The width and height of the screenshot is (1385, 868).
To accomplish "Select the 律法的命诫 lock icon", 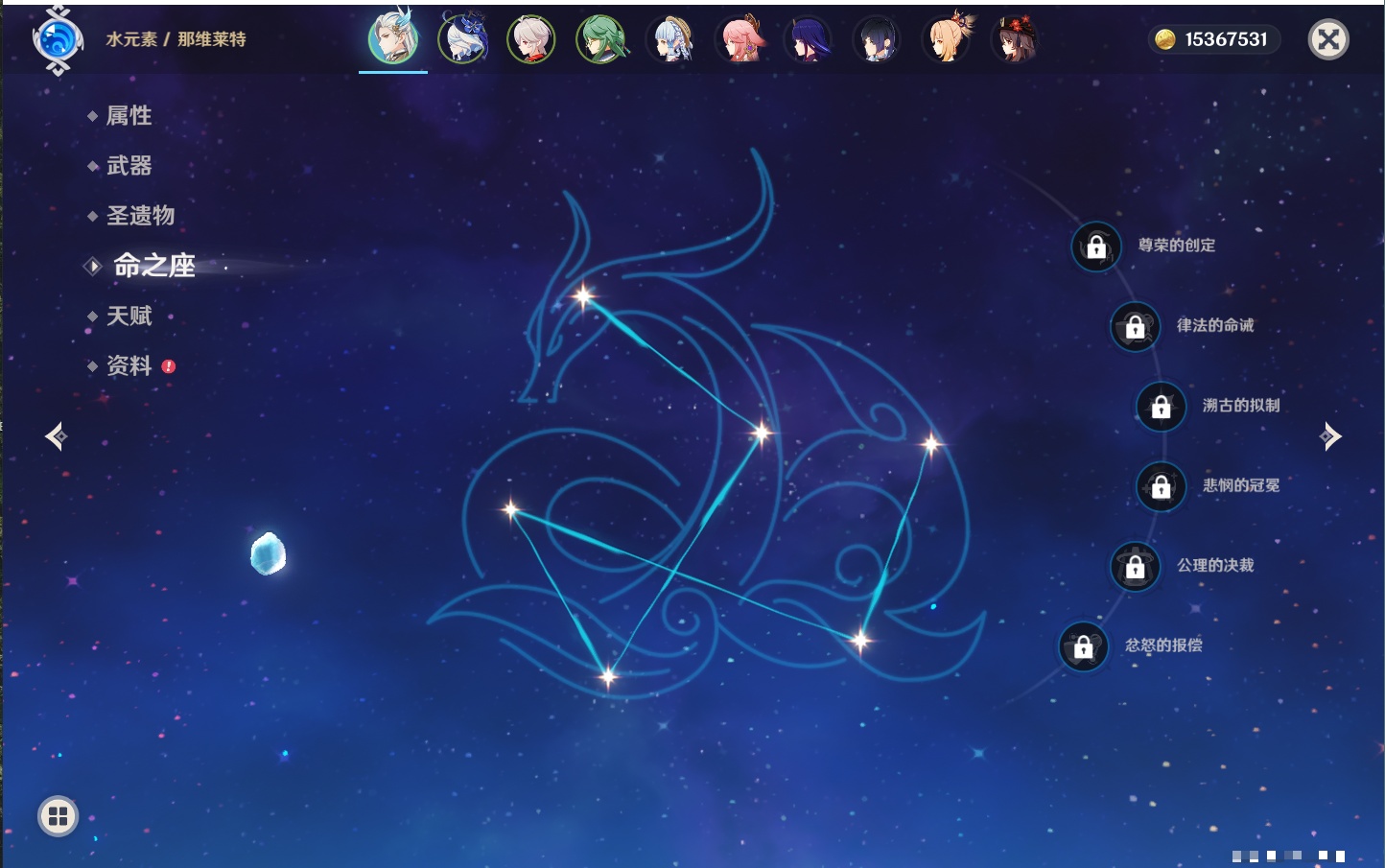I will (x=1135, y=326).
